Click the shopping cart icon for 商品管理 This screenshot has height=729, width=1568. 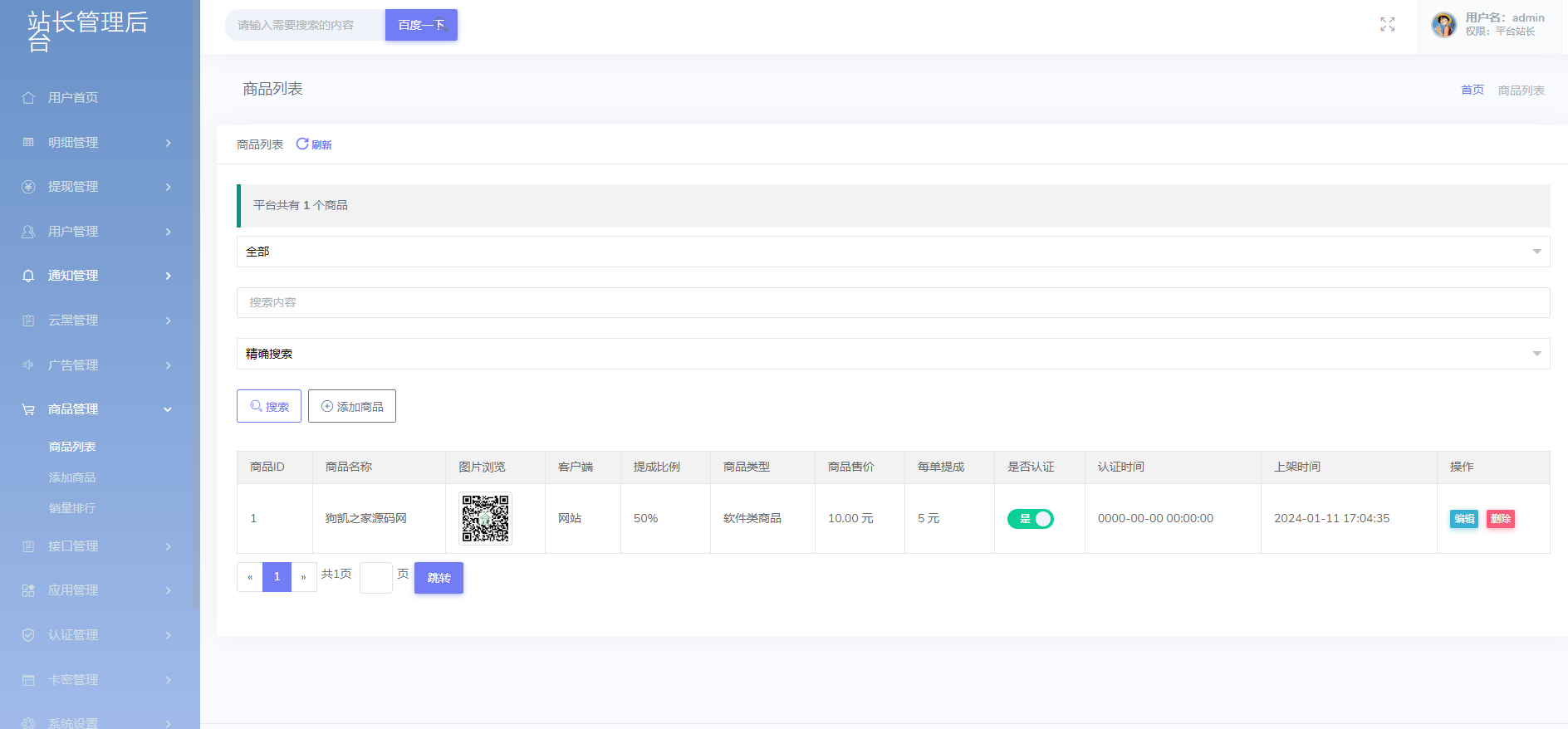28,409
